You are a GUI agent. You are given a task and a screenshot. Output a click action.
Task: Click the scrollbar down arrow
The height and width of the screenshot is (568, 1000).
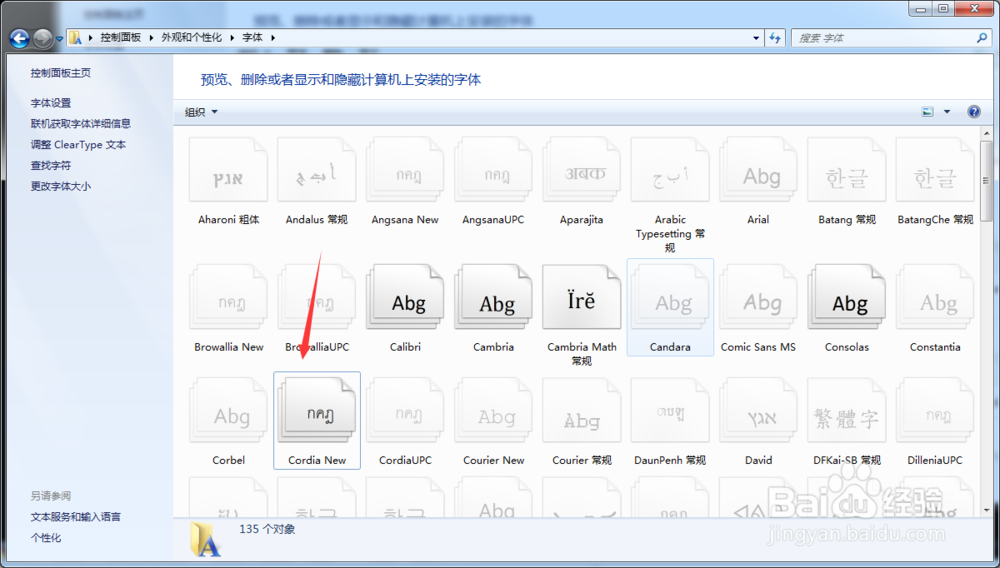[986, 510]
